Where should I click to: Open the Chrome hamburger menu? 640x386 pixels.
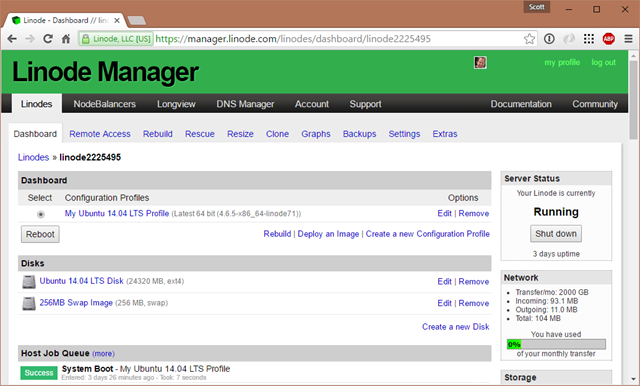(x=628, y=39)
